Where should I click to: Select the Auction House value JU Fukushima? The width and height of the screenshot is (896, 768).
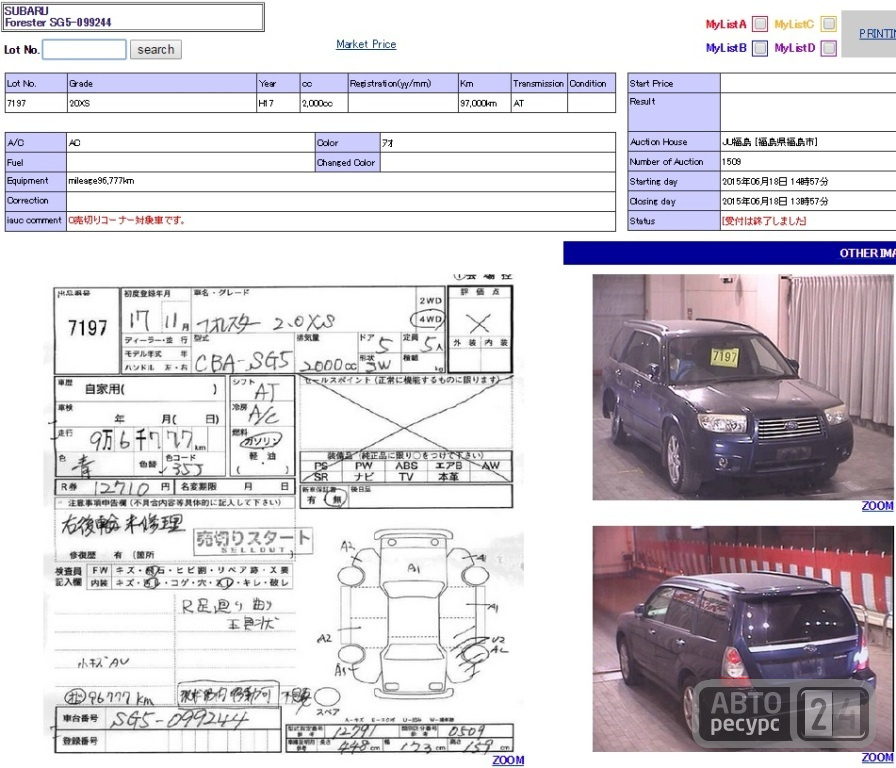coord(770,142)
